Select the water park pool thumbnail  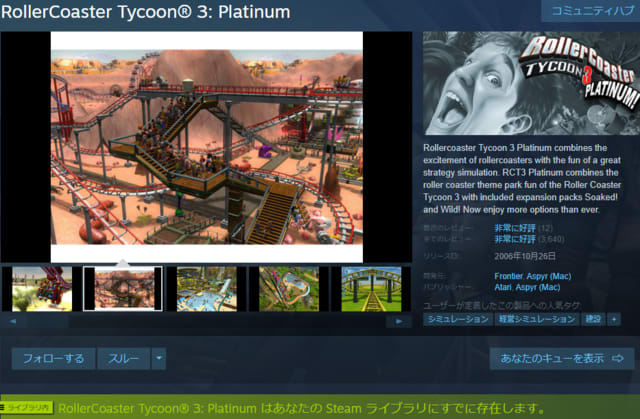coord(207,289)
